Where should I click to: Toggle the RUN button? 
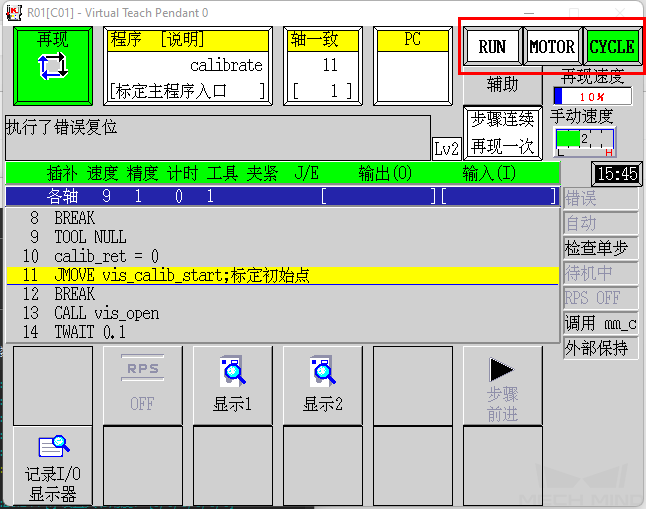[x=492, y=46]
